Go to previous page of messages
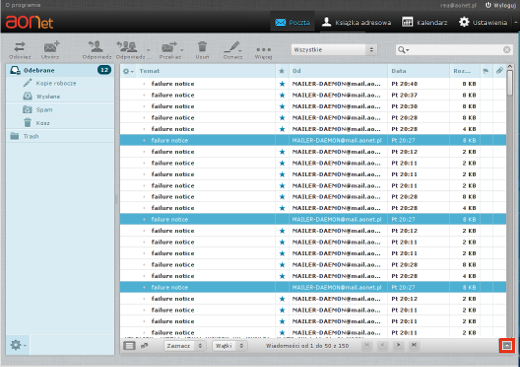The width and height of the screenshot is (520, 367). [x=382, y=345]
